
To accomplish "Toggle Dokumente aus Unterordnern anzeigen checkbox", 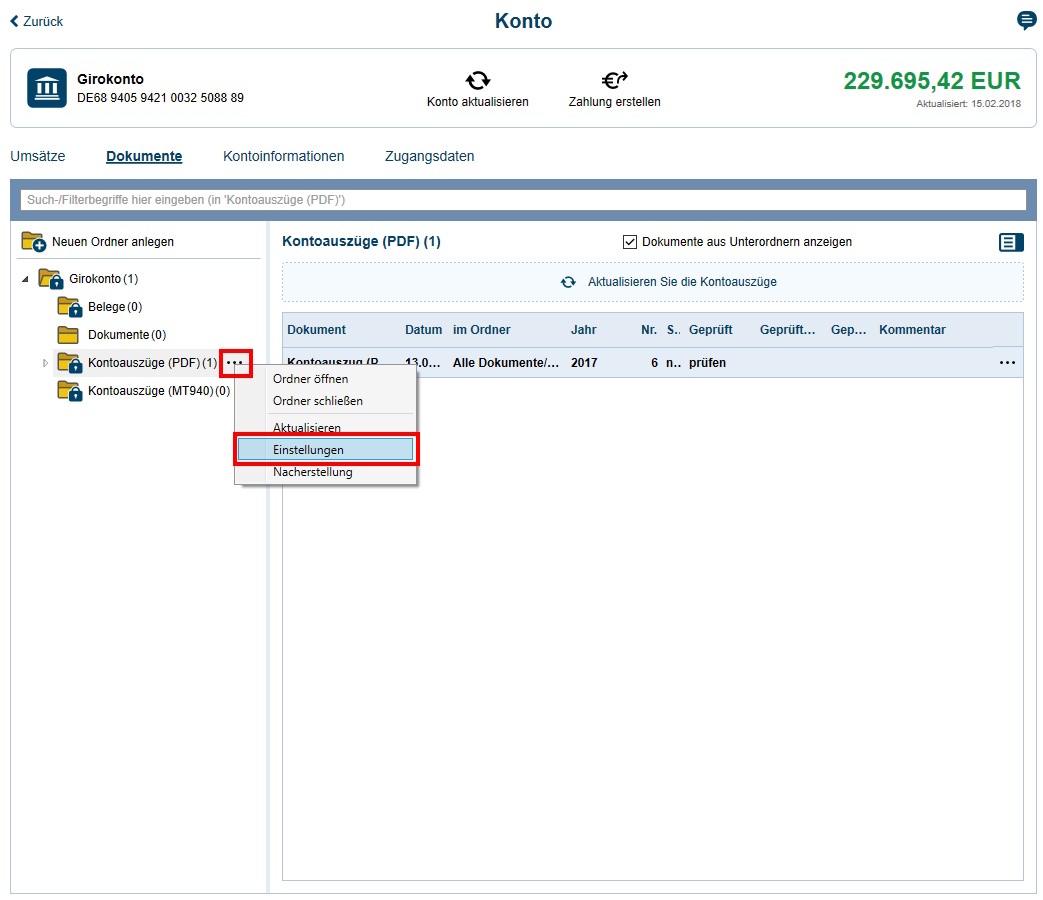I will pos(630,242).
